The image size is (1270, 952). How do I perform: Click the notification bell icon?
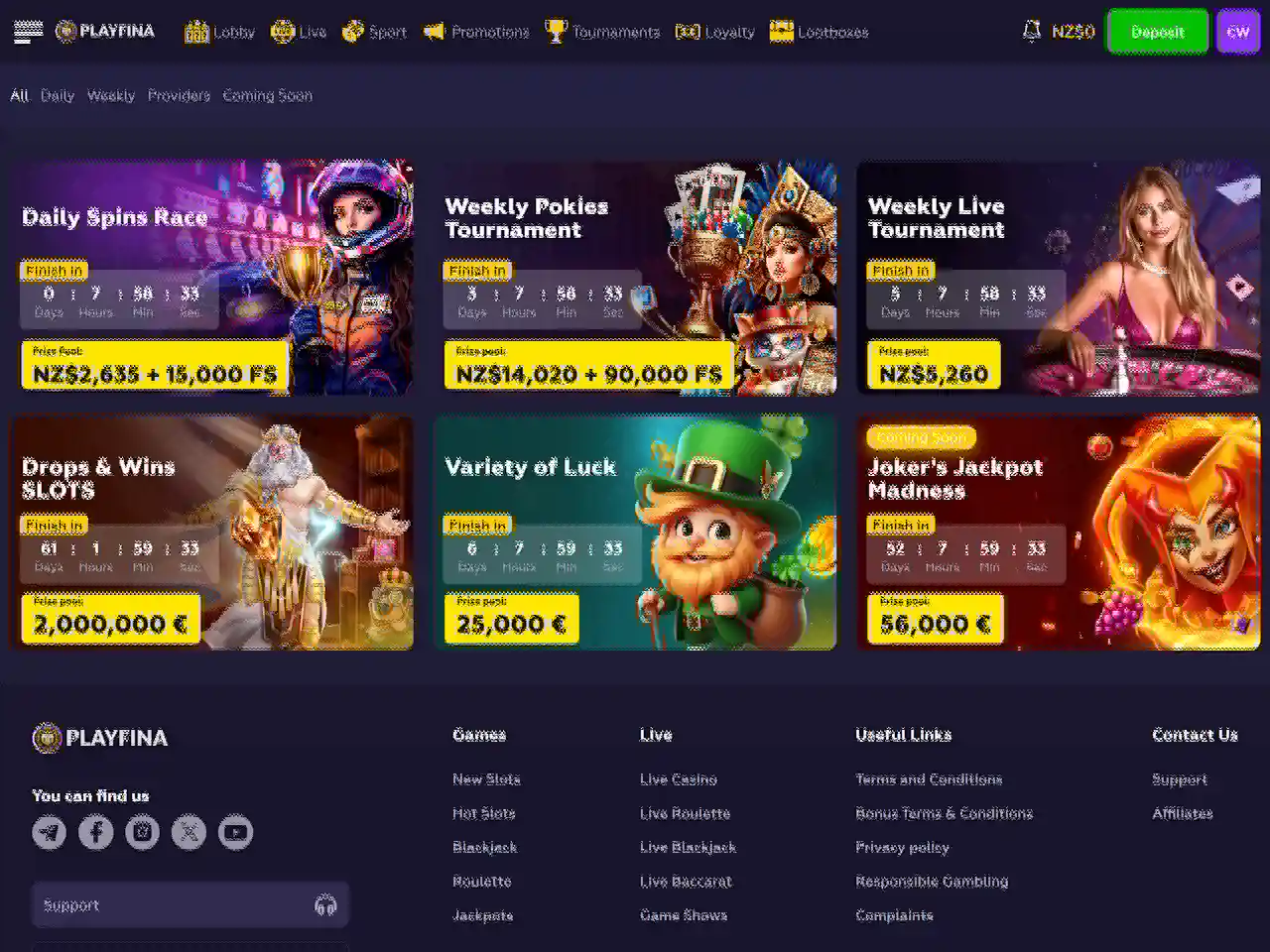click(1032, 32)
